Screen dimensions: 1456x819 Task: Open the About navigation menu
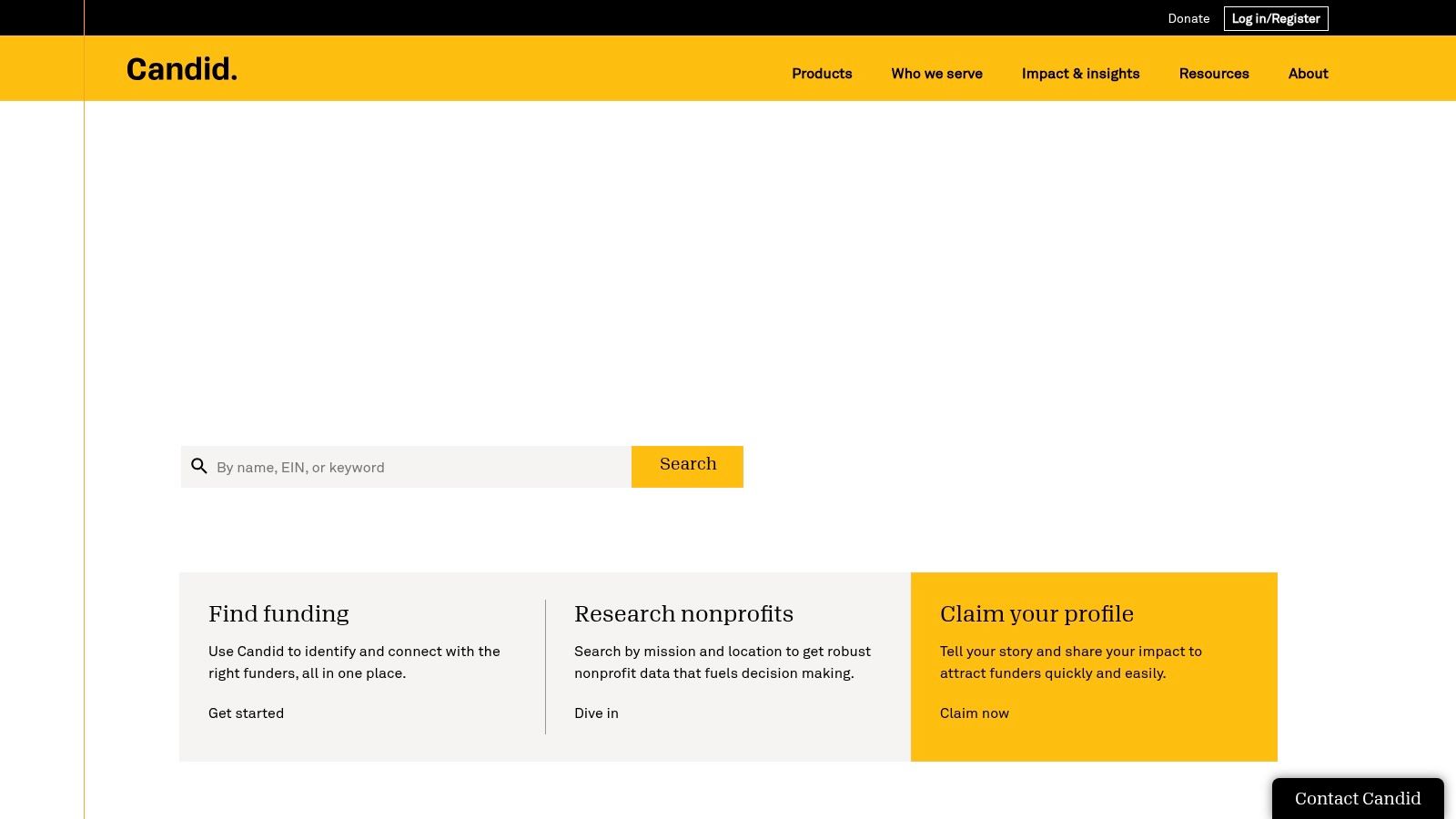point(1308,74)
